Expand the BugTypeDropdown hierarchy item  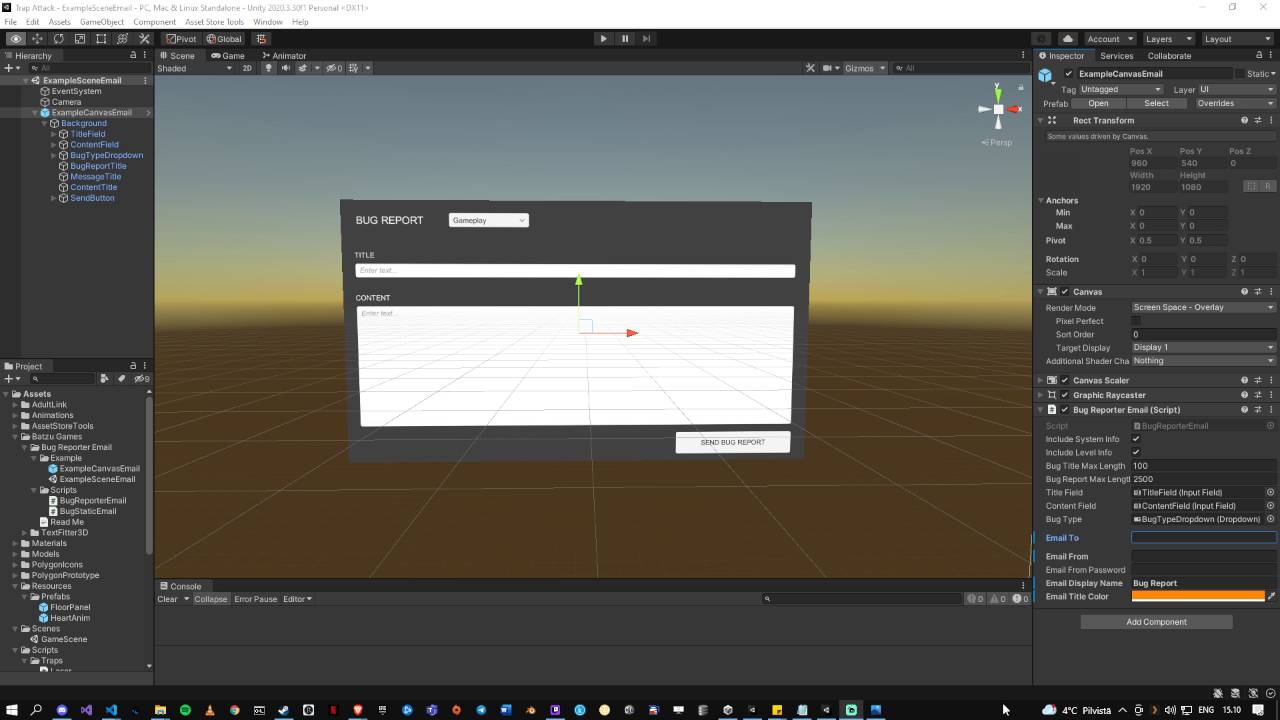(x=54, y=155)
